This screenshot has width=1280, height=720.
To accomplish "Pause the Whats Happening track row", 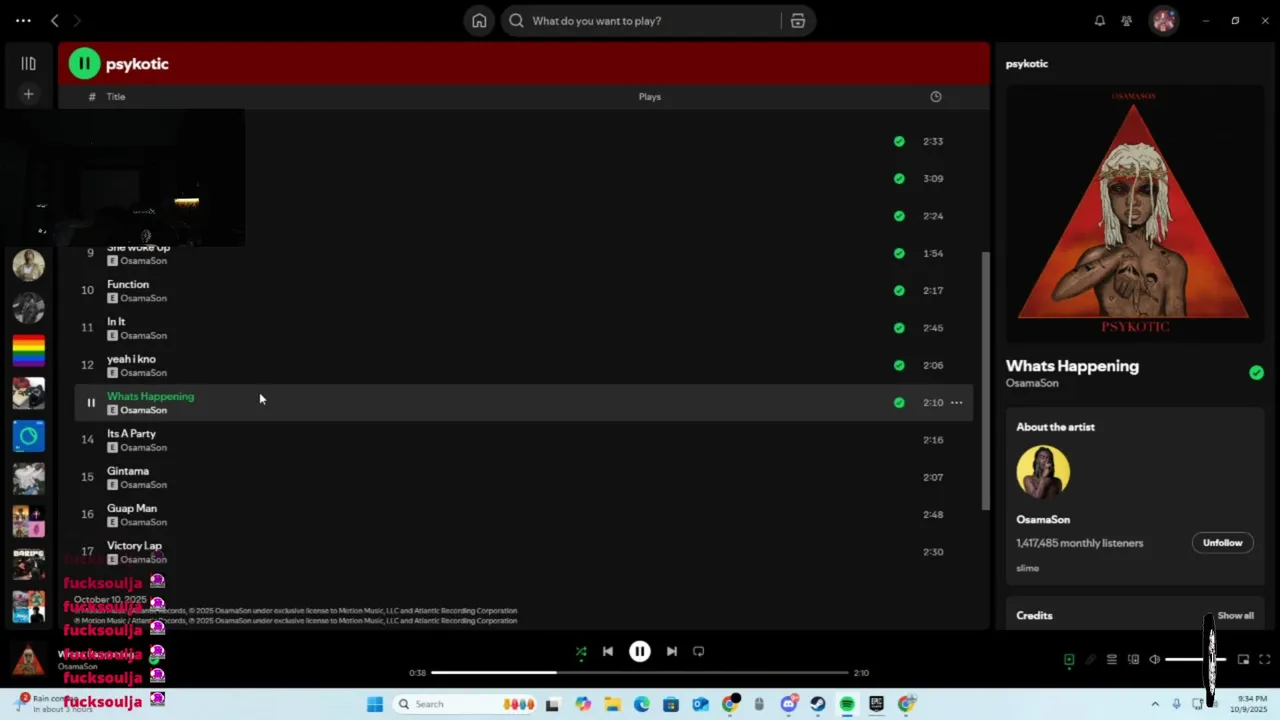I will [90, 403].
